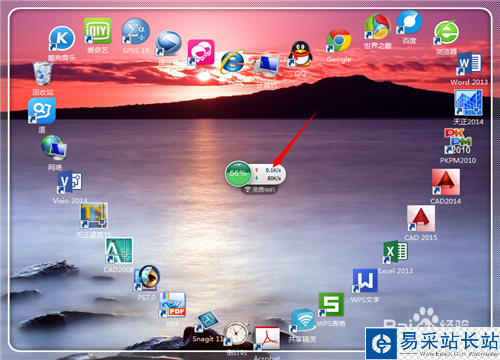Launch the green 浏览器 browser icon
500x360 pixels.
pos(447,33)
